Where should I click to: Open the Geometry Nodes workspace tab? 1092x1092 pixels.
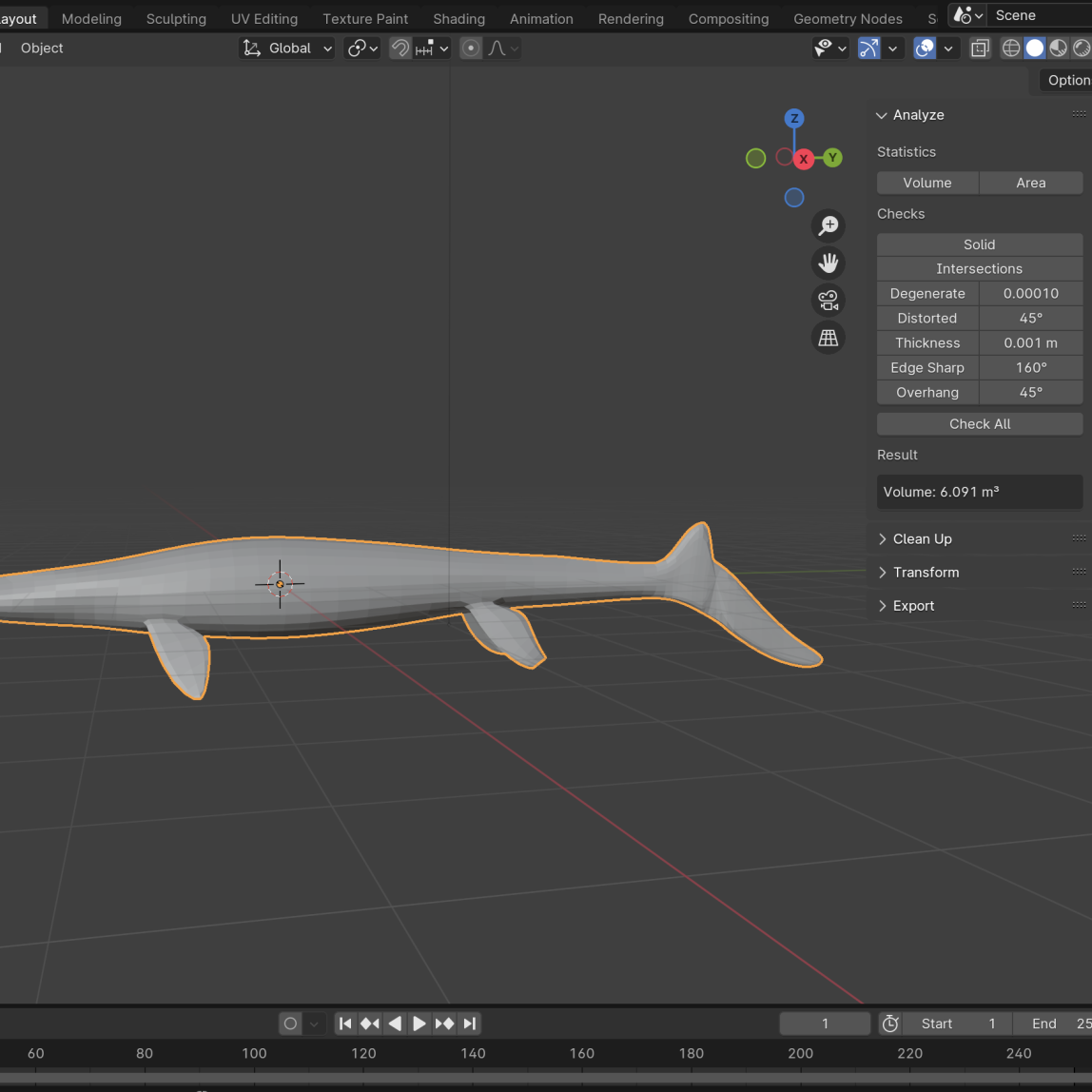tap(848, 18)
